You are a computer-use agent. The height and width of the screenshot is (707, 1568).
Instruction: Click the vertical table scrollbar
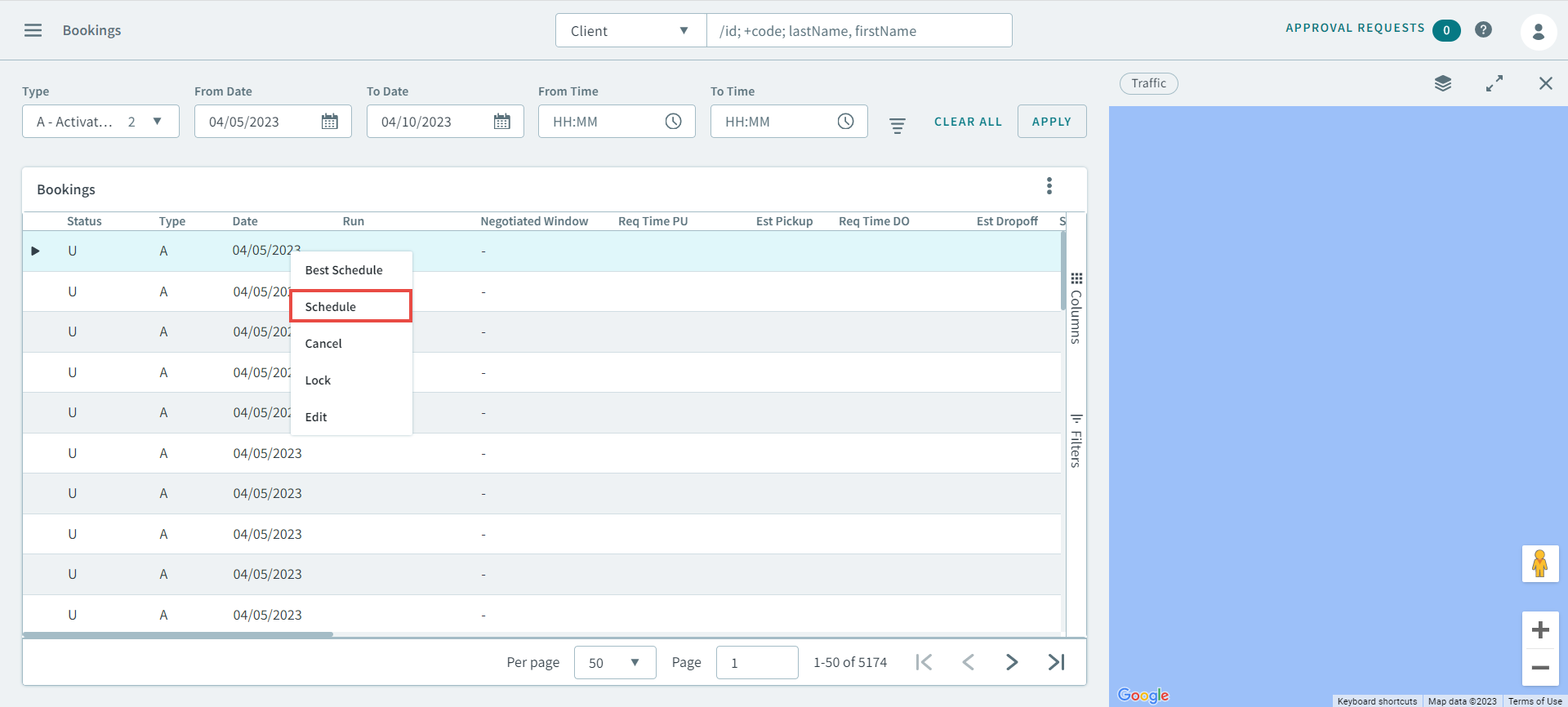point(1063,270)
